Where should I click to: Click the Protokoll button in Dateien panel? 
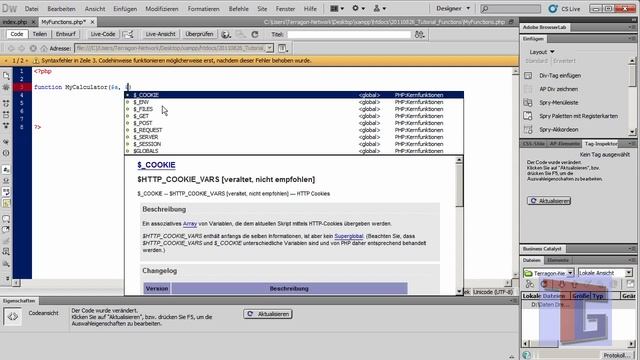click(x=617, y=356)
